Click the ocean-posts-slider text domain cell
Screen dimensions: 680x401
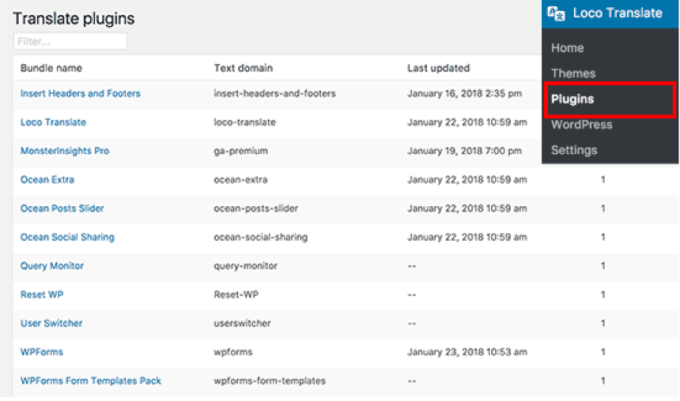(x=256, y=208)
